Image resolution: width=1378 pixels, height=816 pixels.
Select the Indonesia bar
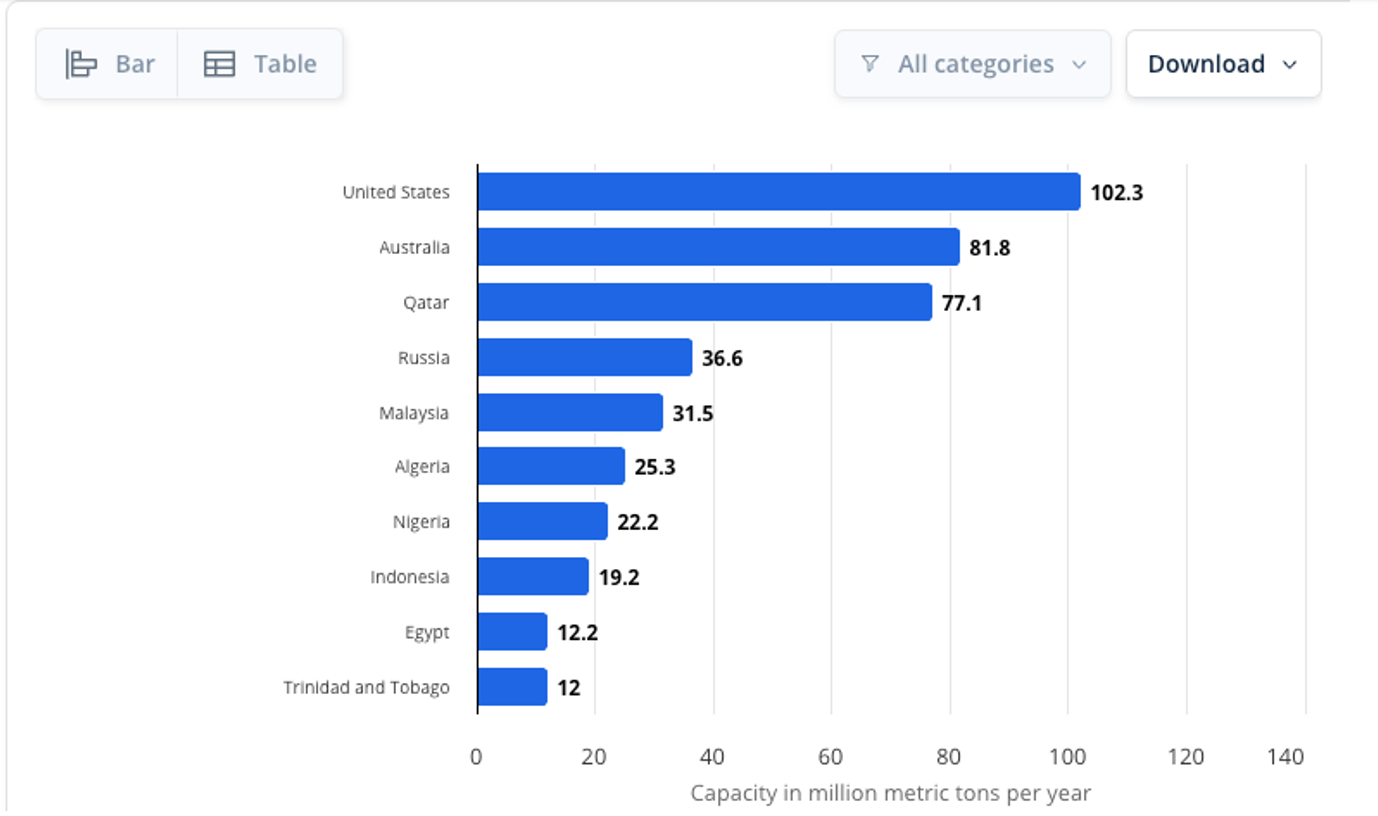pos(533,576)
